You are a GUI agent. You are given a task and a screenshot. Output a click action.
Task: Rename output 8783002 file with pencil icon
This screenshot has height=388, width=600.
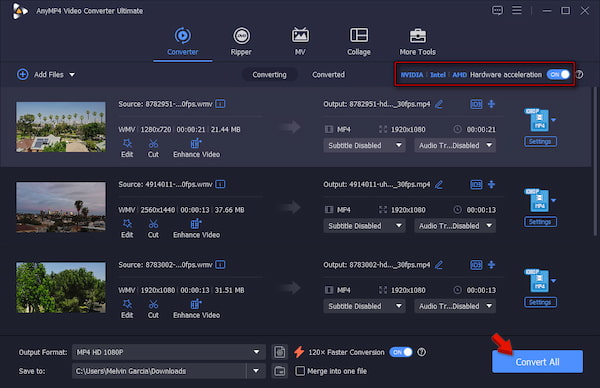click(x=439, y=265)
